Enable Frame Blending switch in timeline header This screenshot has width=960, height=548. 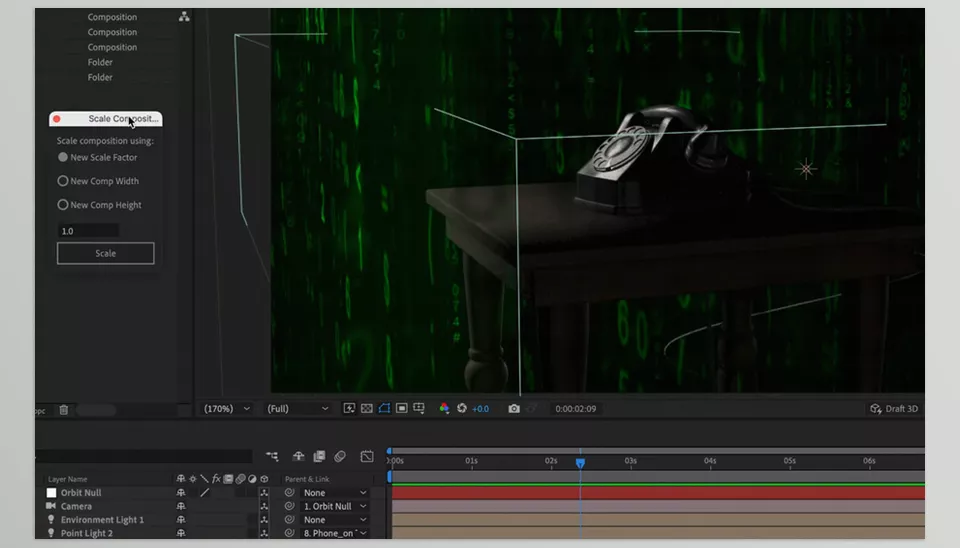tap(319, 456)
